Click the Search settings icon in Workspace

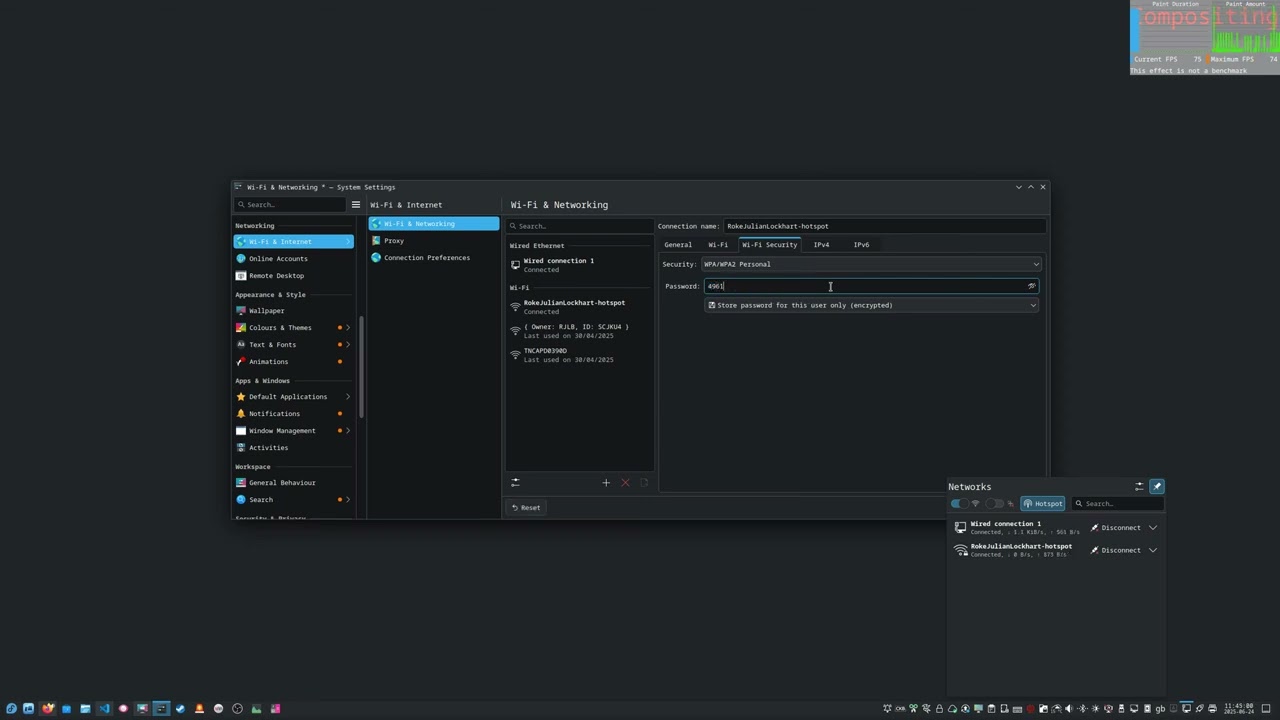[240, 500]
